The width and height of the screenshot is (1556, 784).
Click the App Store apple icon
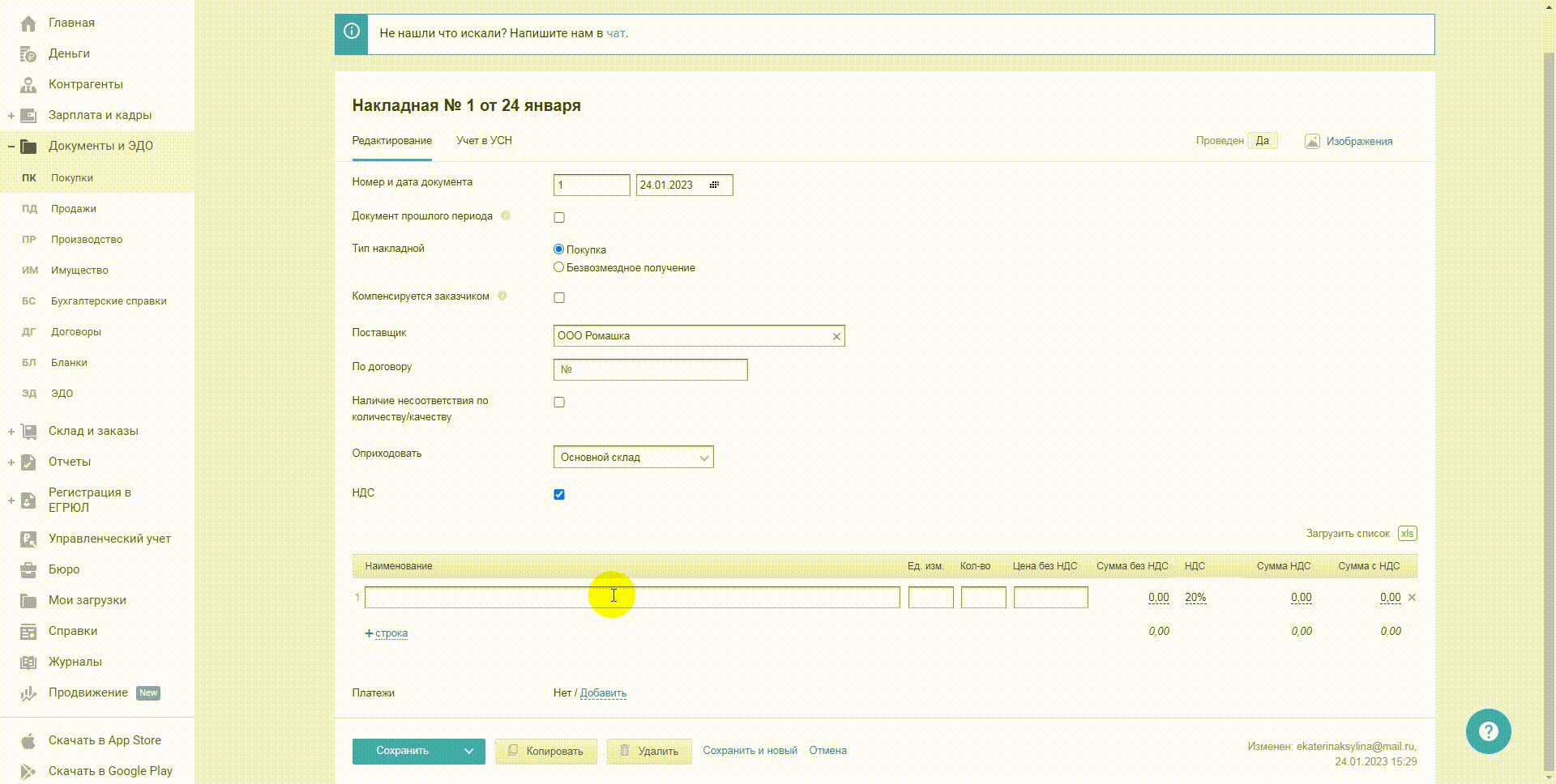point(28,741)
